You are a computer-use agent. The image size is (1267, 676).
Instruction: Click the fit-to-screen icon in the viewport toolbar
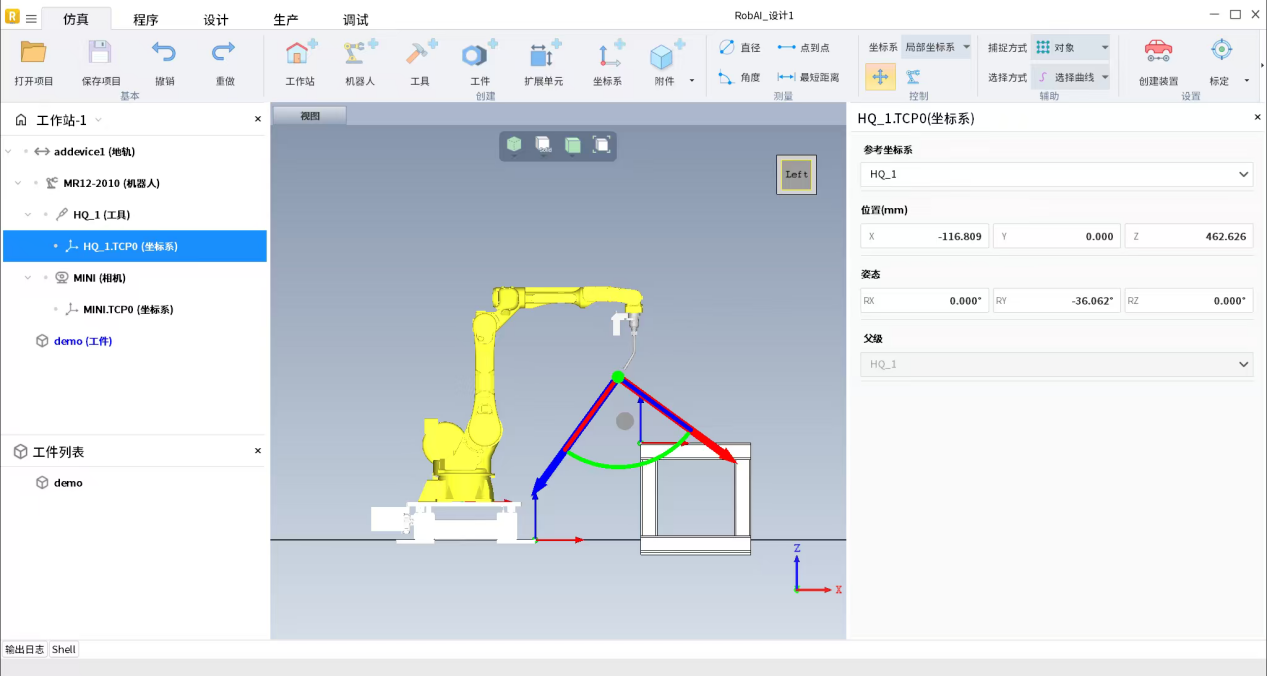(602, 145)
